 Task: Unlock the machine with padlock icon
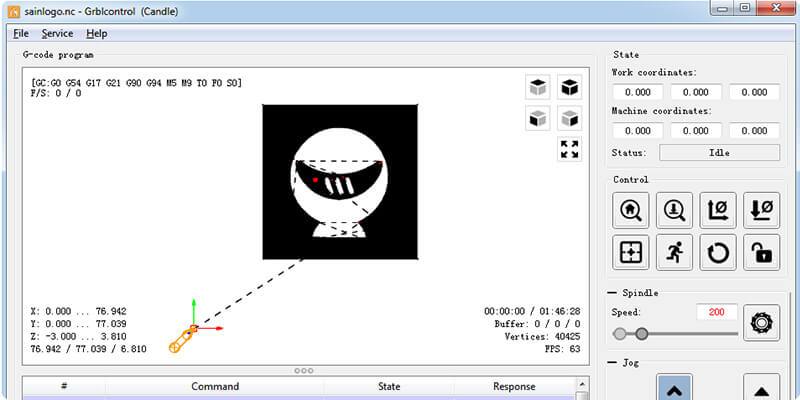(762, 252)
